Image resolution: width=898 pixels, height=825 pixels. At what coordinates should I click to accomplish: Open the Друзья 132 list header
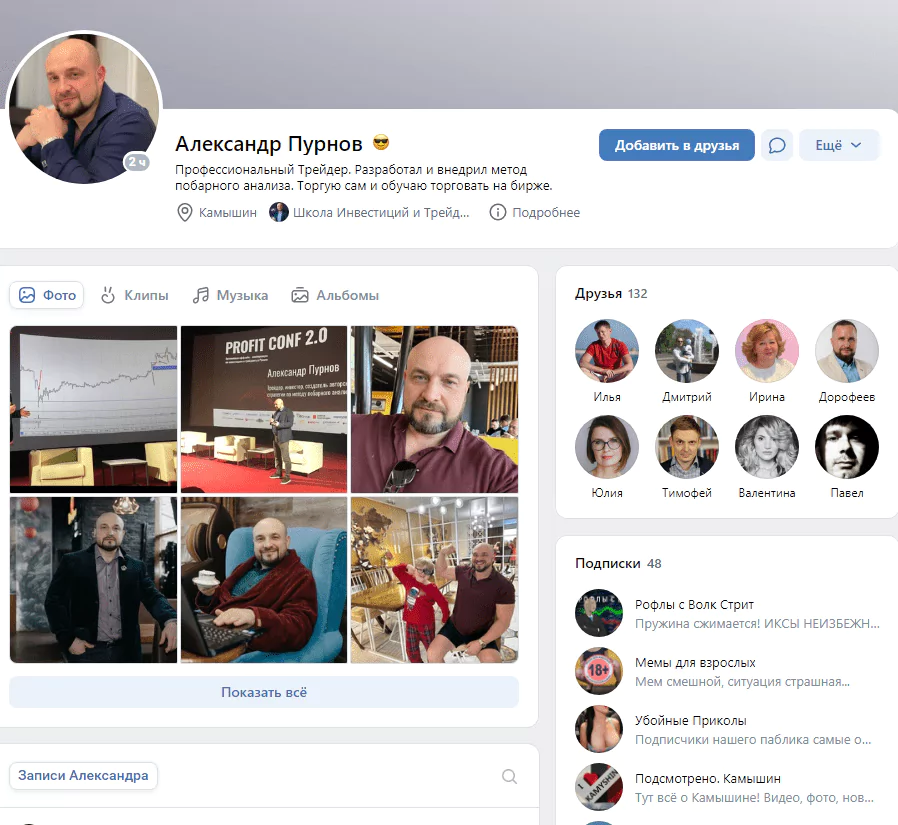611,294
